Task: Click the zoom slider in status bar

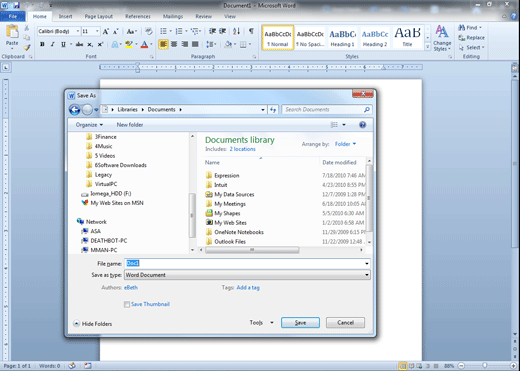Action: point(485,366)
